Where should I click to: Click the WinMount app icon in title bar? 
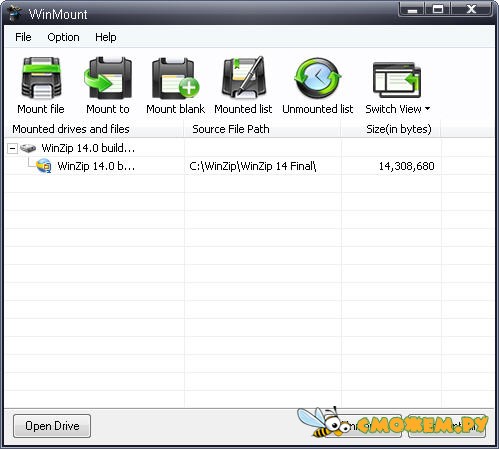tap(15, 14)
